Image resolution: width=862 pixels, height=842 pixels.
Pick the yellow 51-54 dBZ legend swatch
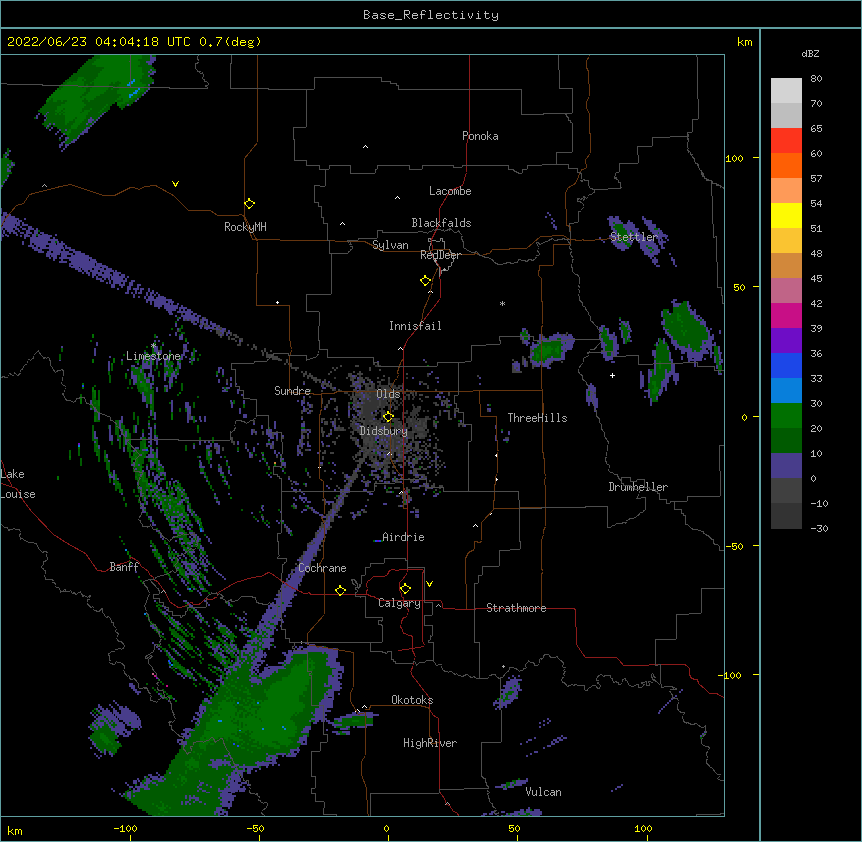click(x=786, y=215)
